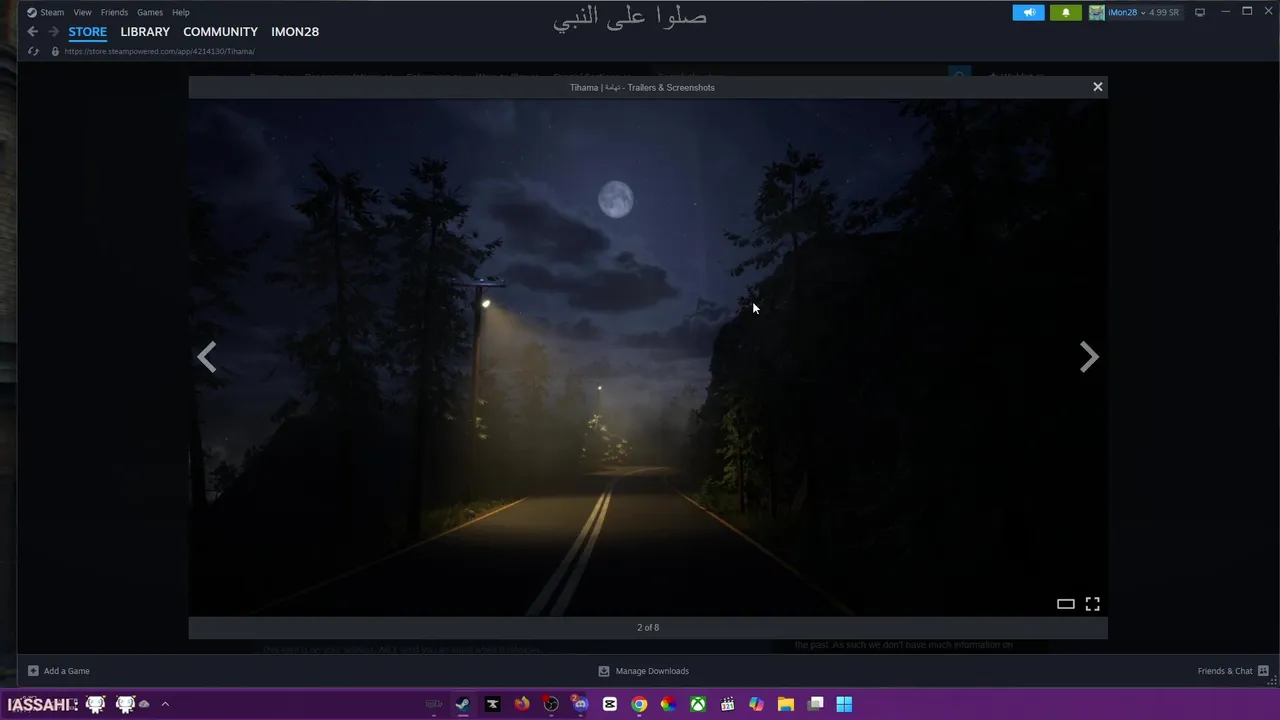Click the wallet balance 4.99 SR
Viewport: 1280px width, 720px height.
(1163, 12)
